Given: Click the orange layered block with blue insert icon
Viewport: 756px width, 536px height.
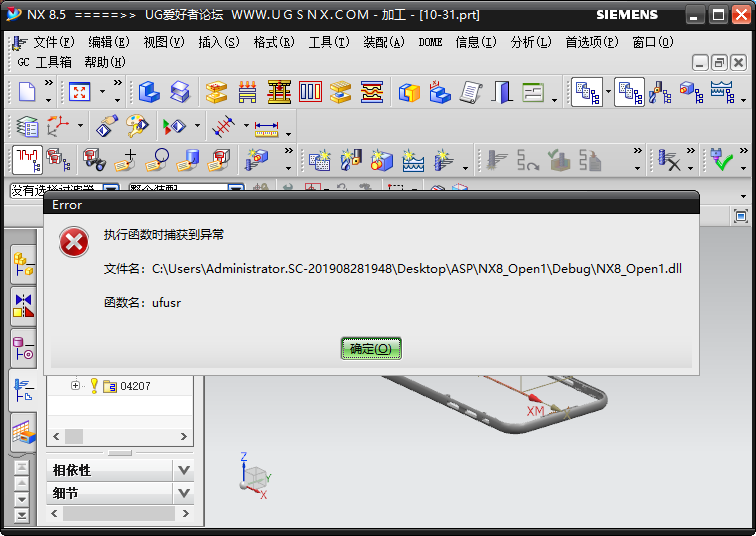Looking at the screenshot, I should 340,92.
